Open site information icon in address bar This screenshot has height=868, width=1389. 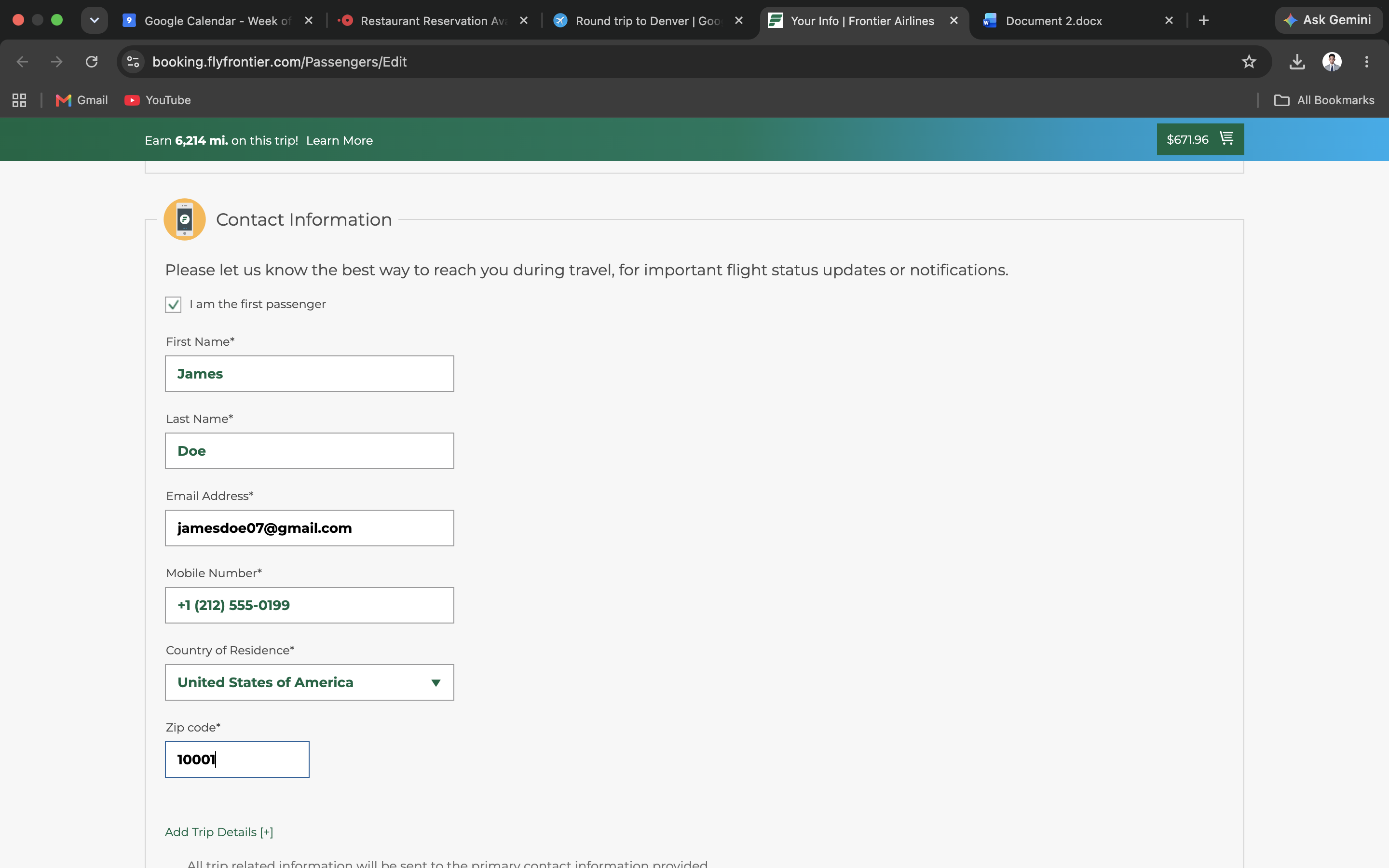coord(133,61)
